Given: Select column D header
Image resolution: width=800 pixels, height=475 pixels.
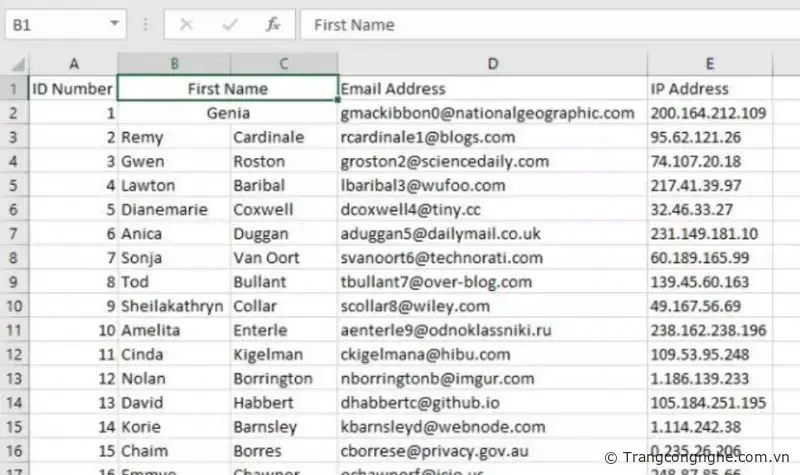Looking at the screenshot, I should (492, 64).
